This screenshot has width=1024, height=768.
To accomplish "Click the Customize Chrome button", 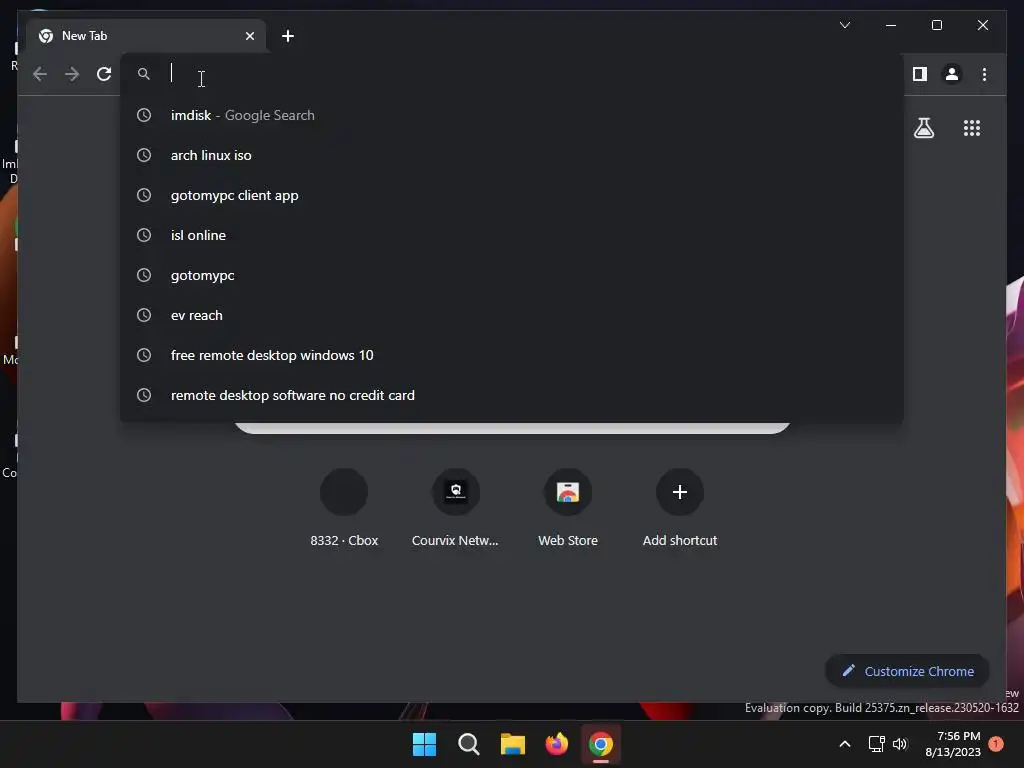I will pyautogui.click(x=907, y=671).
